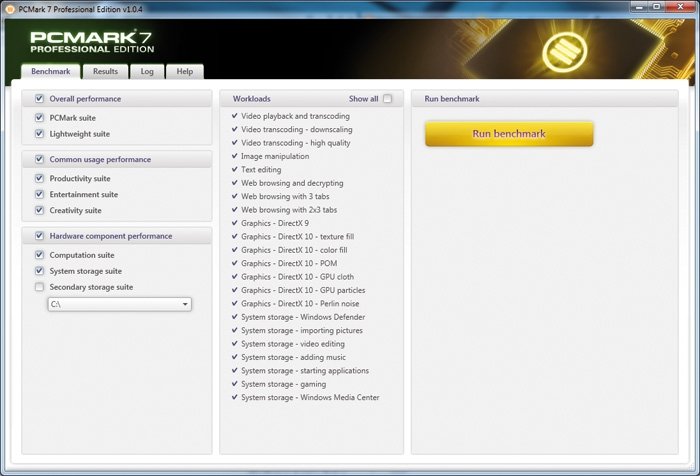Click the PCMark 7 title bar app icon

pos(10,9)
